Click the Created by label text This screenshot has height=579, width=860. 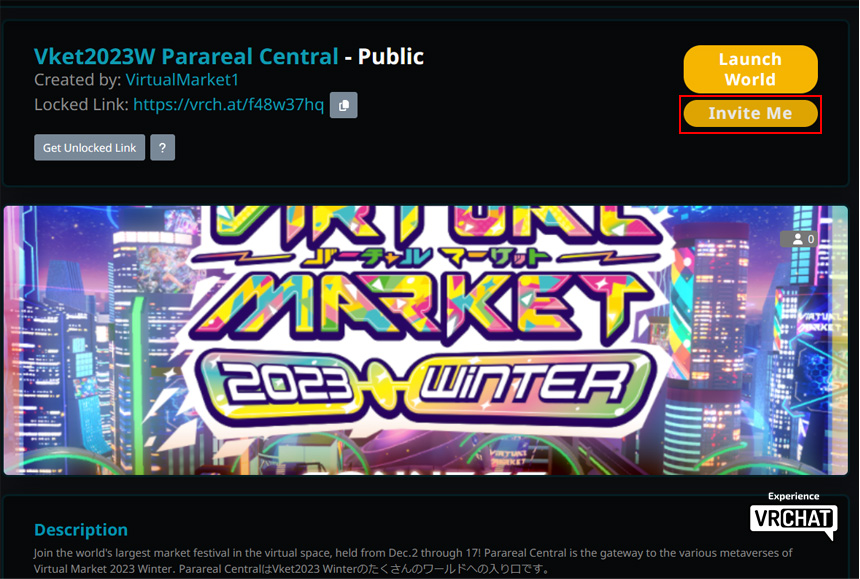pyautogui.click(x=77, y=80)
